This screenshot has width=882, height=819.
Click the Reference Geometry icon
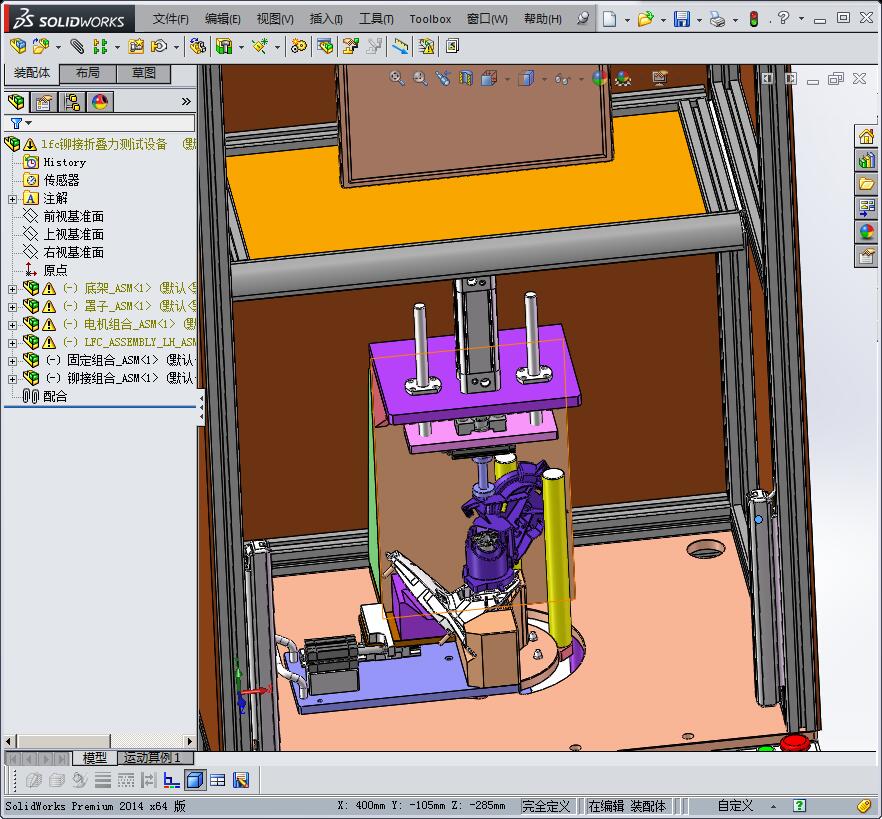pos(260,46)
